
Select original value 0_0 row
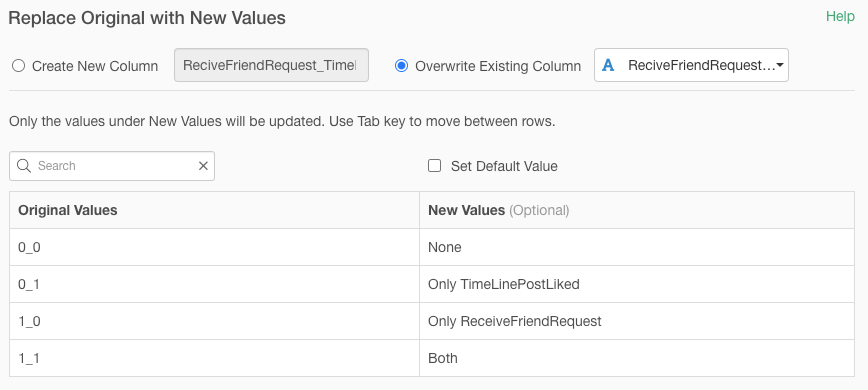point(214,247)
